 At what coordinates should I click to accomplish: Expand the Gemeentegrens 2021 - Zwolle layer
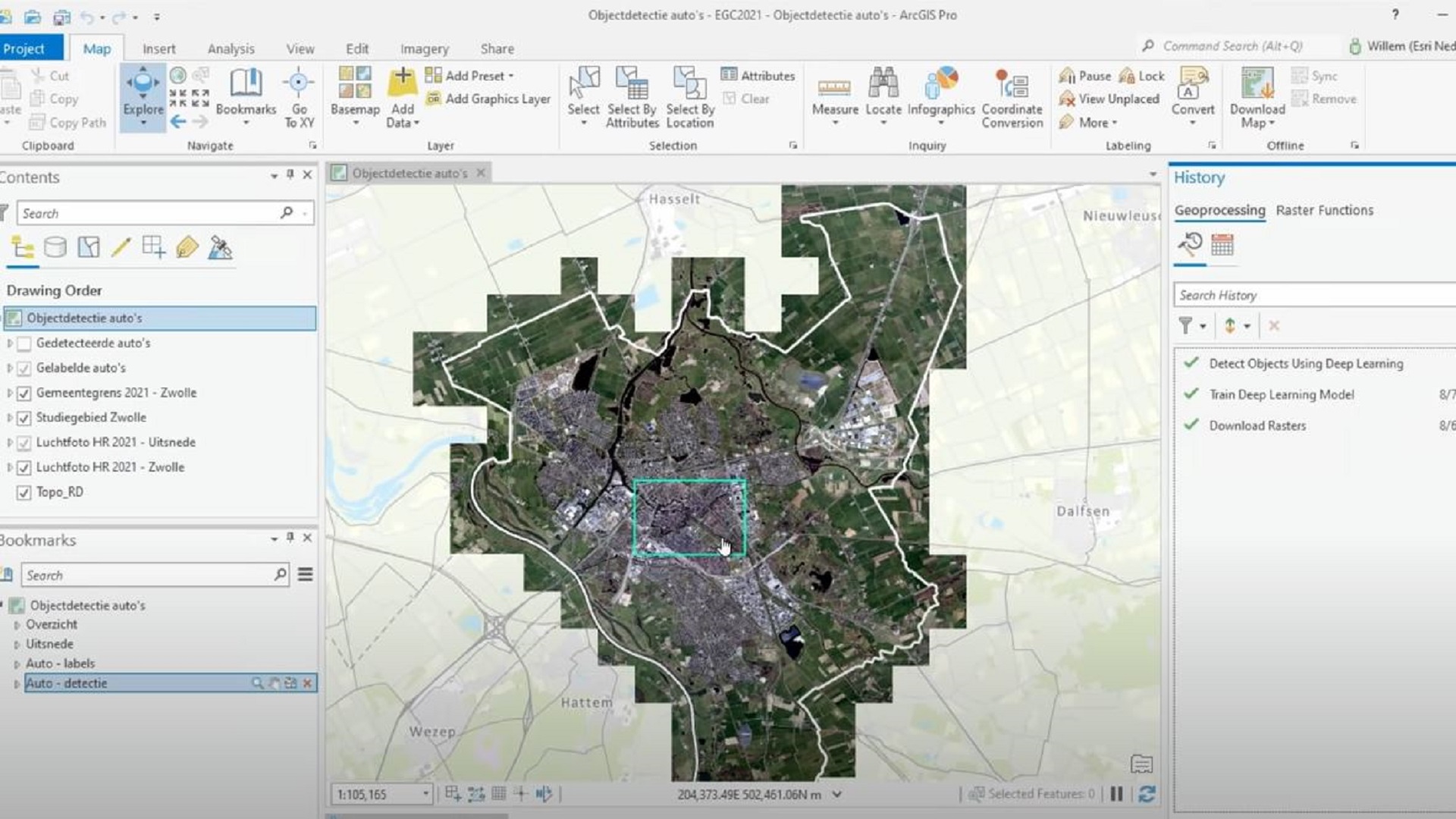10,393
